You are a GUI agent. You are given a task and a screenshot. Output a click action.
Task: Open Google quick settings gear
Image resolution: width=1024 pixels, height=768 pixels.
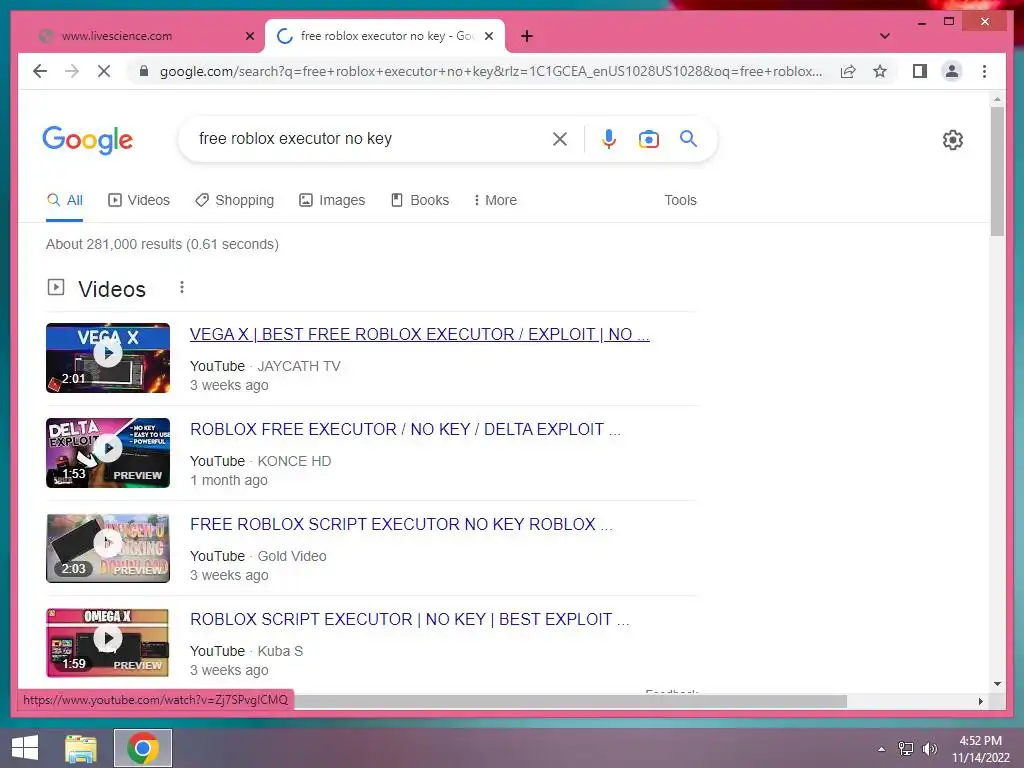point(953,140)
